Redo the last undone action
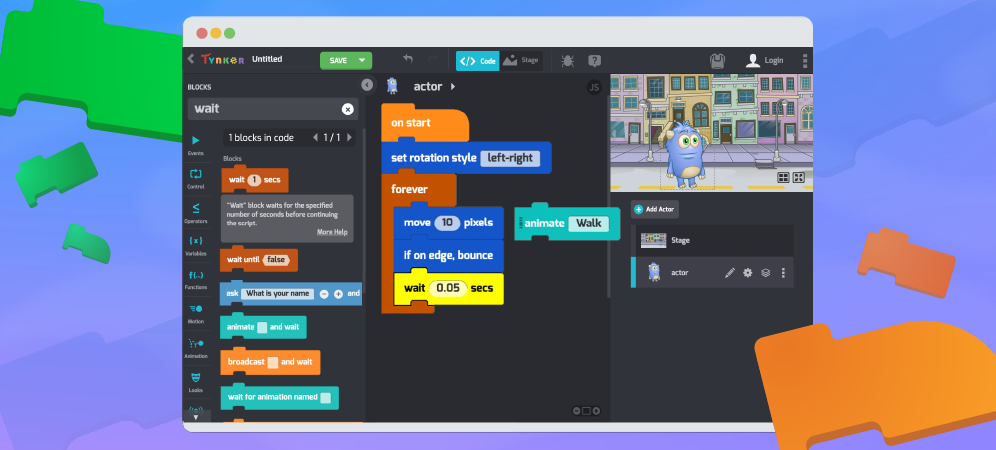996x450 pixels. click(x=433, y=59)
